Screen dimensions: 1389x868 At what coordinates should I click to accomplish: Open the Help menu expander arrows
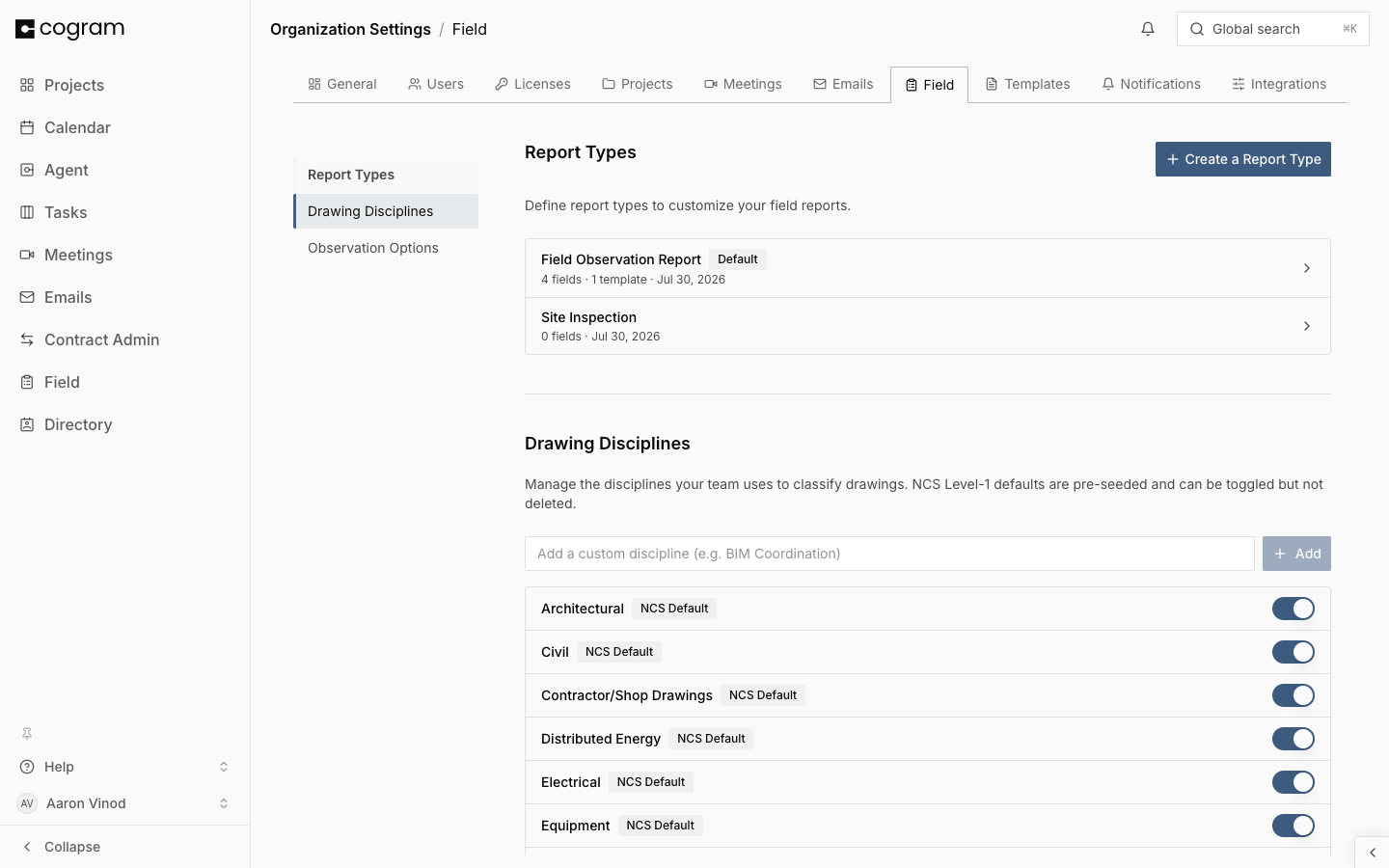point(224,767)
